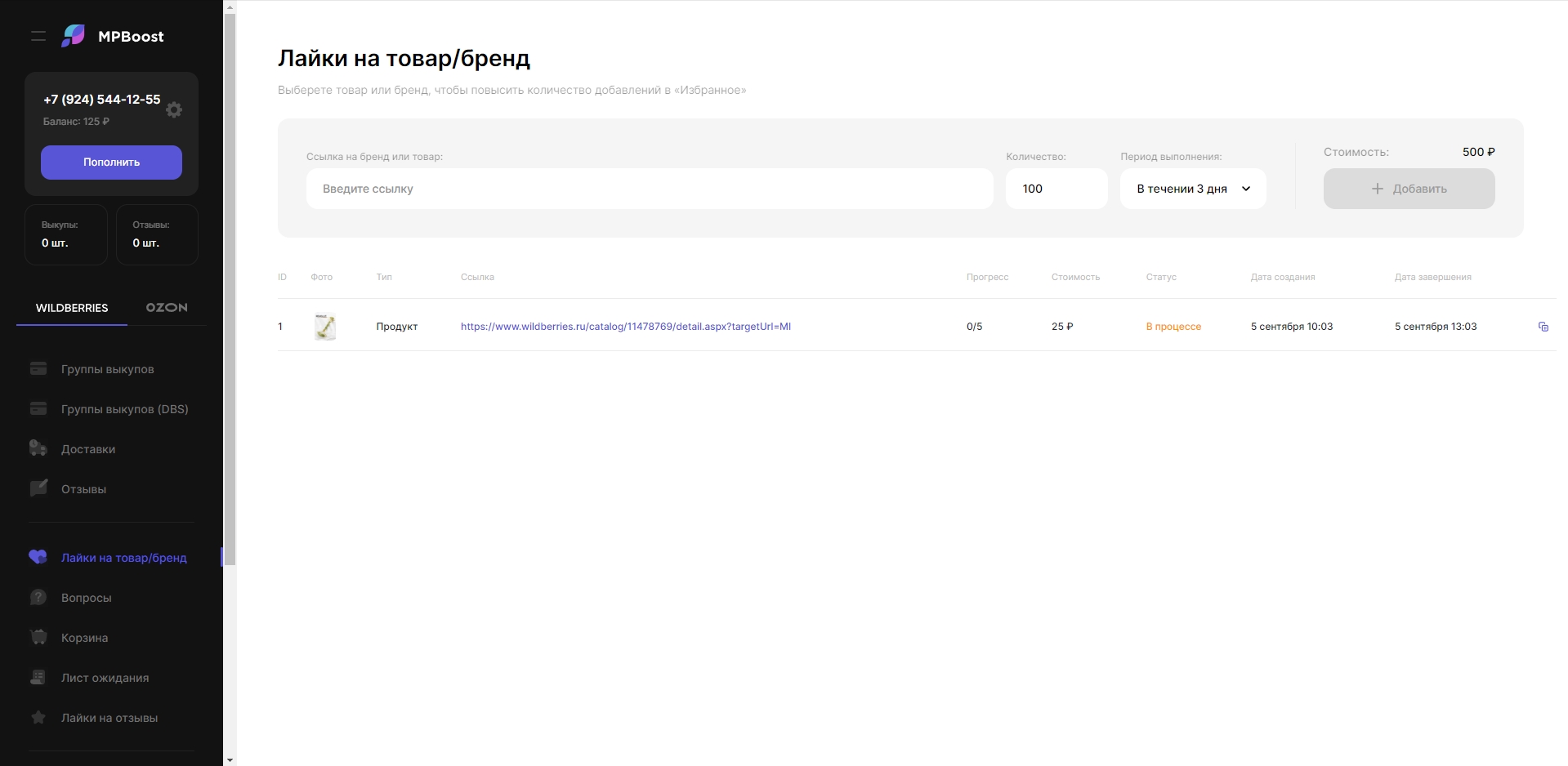Click the Вопросы question-mark icon
The image size is (1568, 766).
pyautogui.click(x=38, y=597)
